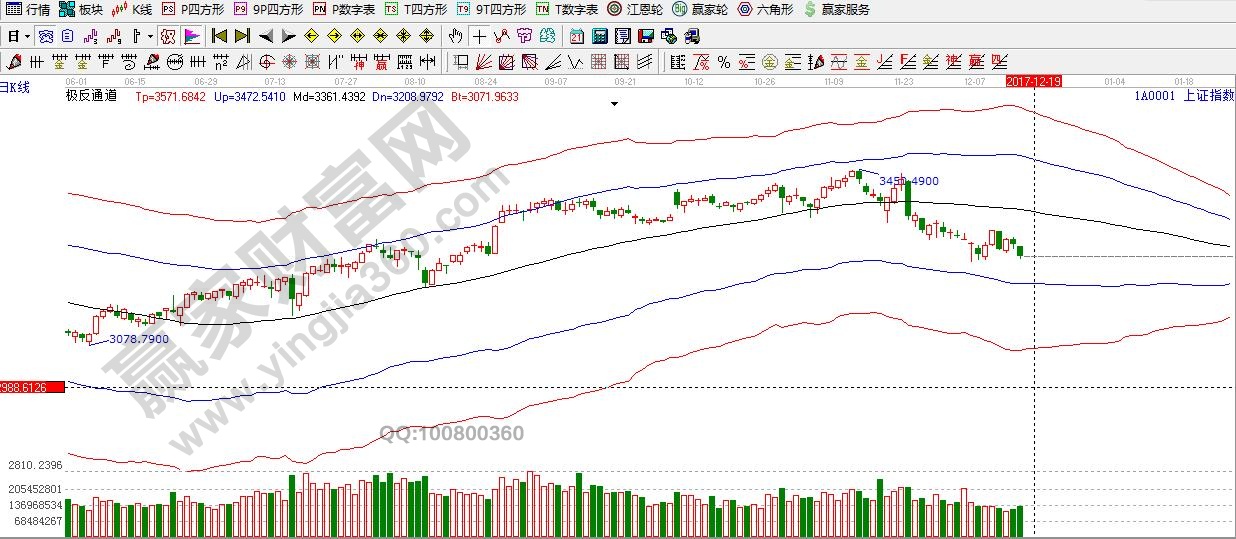Toggle the 权 adjusted price button
Image resolution: width=1236 pixels, height=539 pixels.
[168, 36]
